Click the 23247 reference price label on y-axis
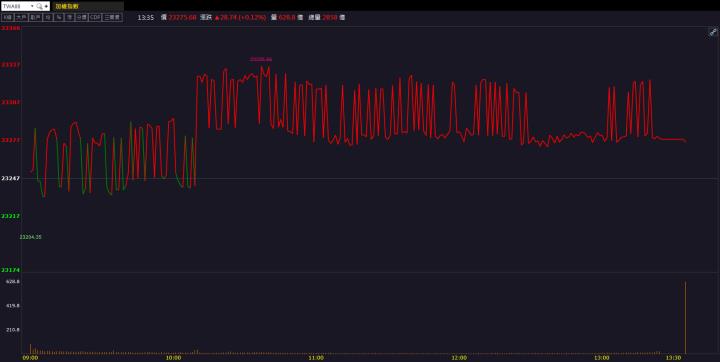The width and height of the screenshot is (720, 362). (10, 178)
